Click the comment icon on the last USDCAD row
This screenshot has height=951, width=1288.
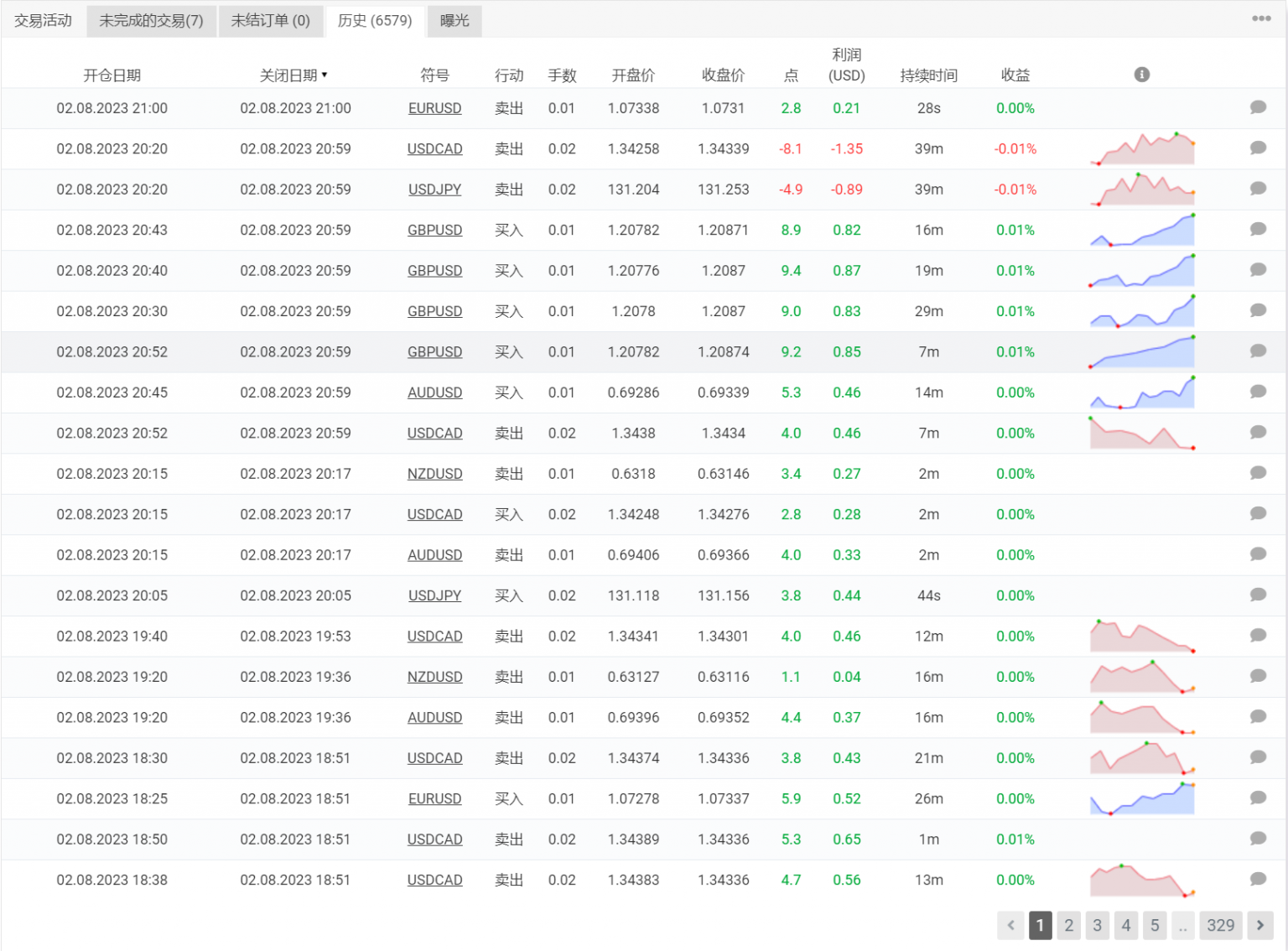1257,880
